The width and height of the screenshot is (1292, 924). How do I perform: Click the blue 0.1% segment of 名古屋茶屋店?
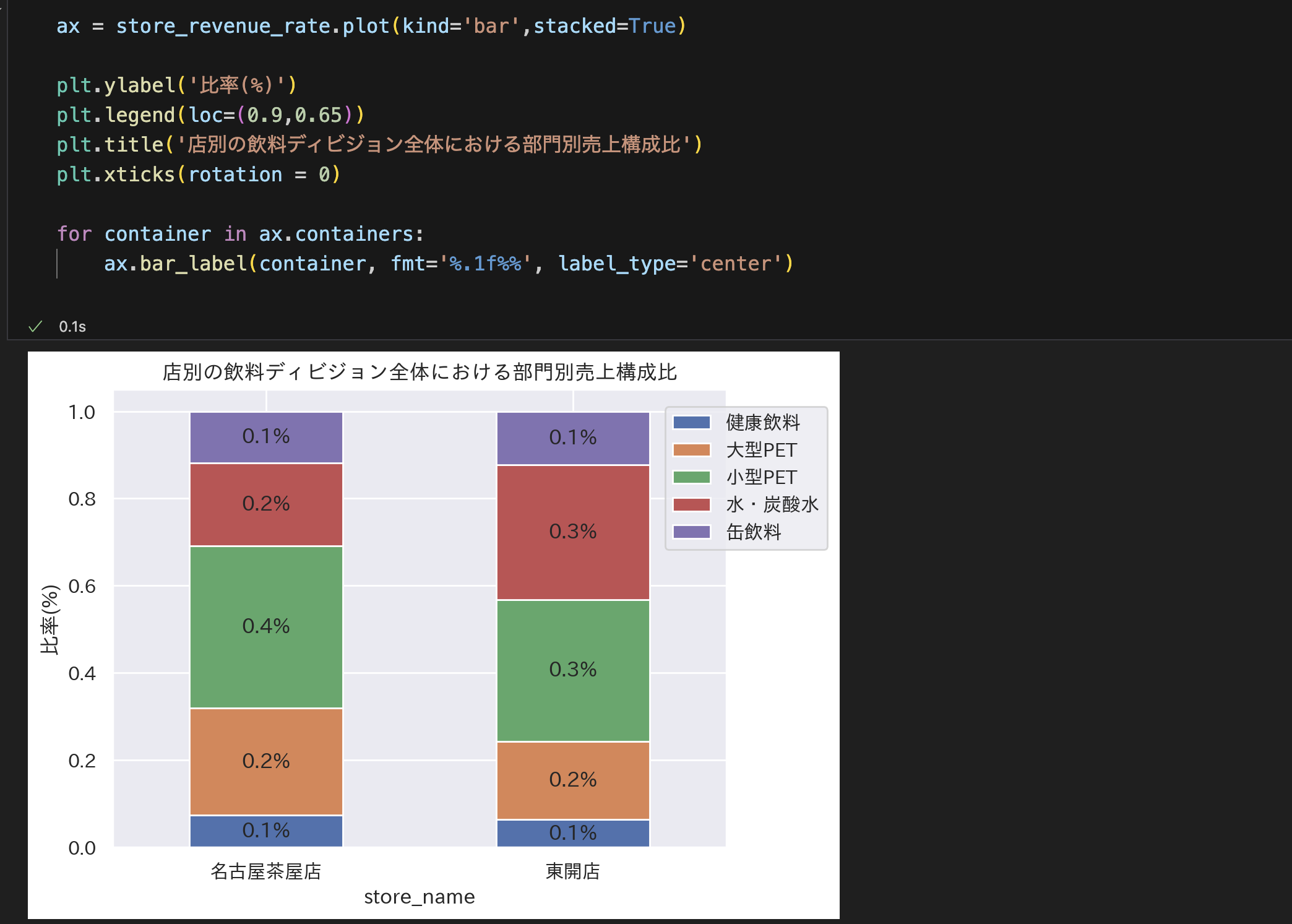tap(266, 831)
